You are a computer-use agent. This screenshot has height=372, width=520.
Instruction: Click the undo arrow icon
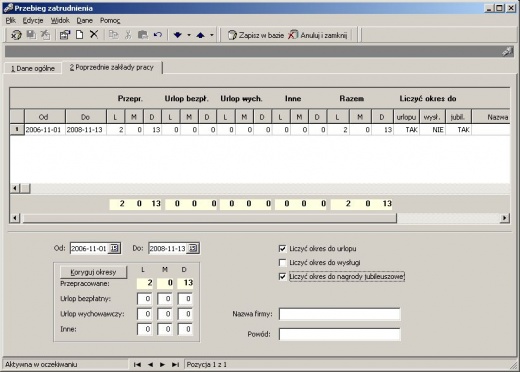[158, 35]
